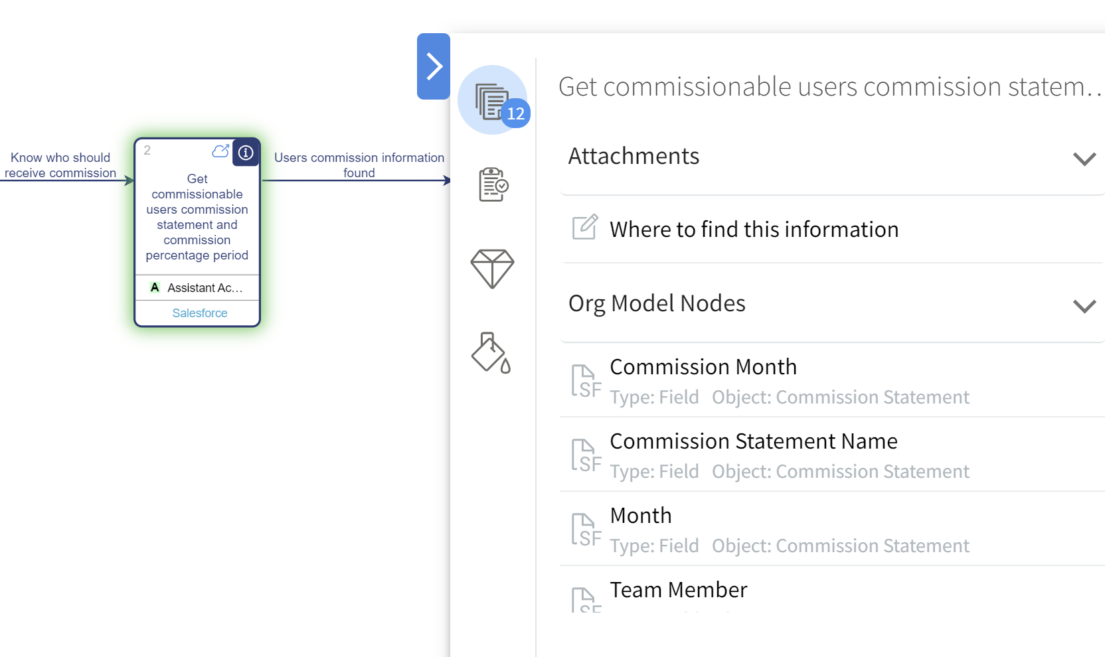Collapse the Attachments section
Screen dimensions: 1105x657
[x=1085, y=158]
